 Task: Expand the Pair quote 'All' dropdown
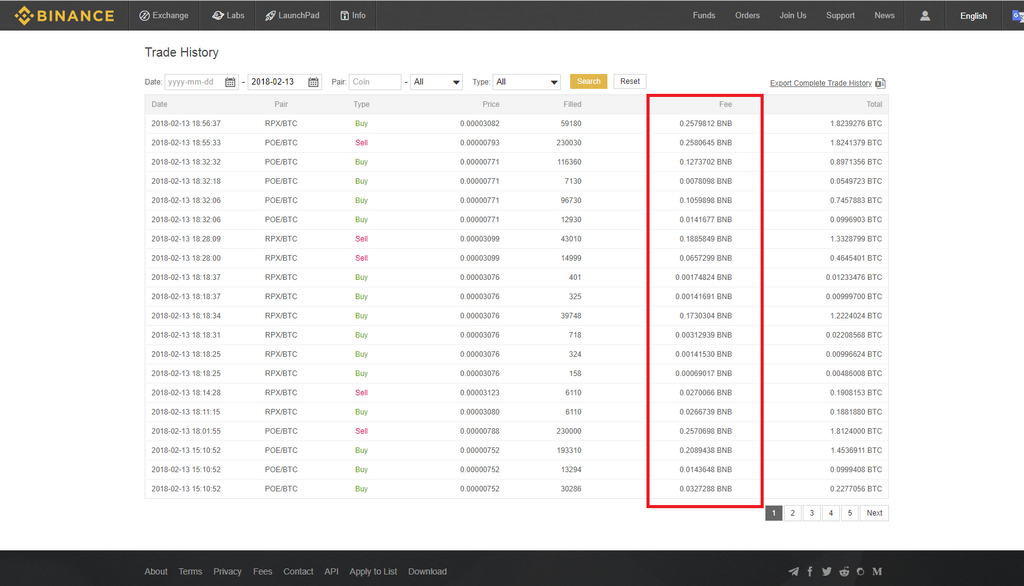[436, 82]
